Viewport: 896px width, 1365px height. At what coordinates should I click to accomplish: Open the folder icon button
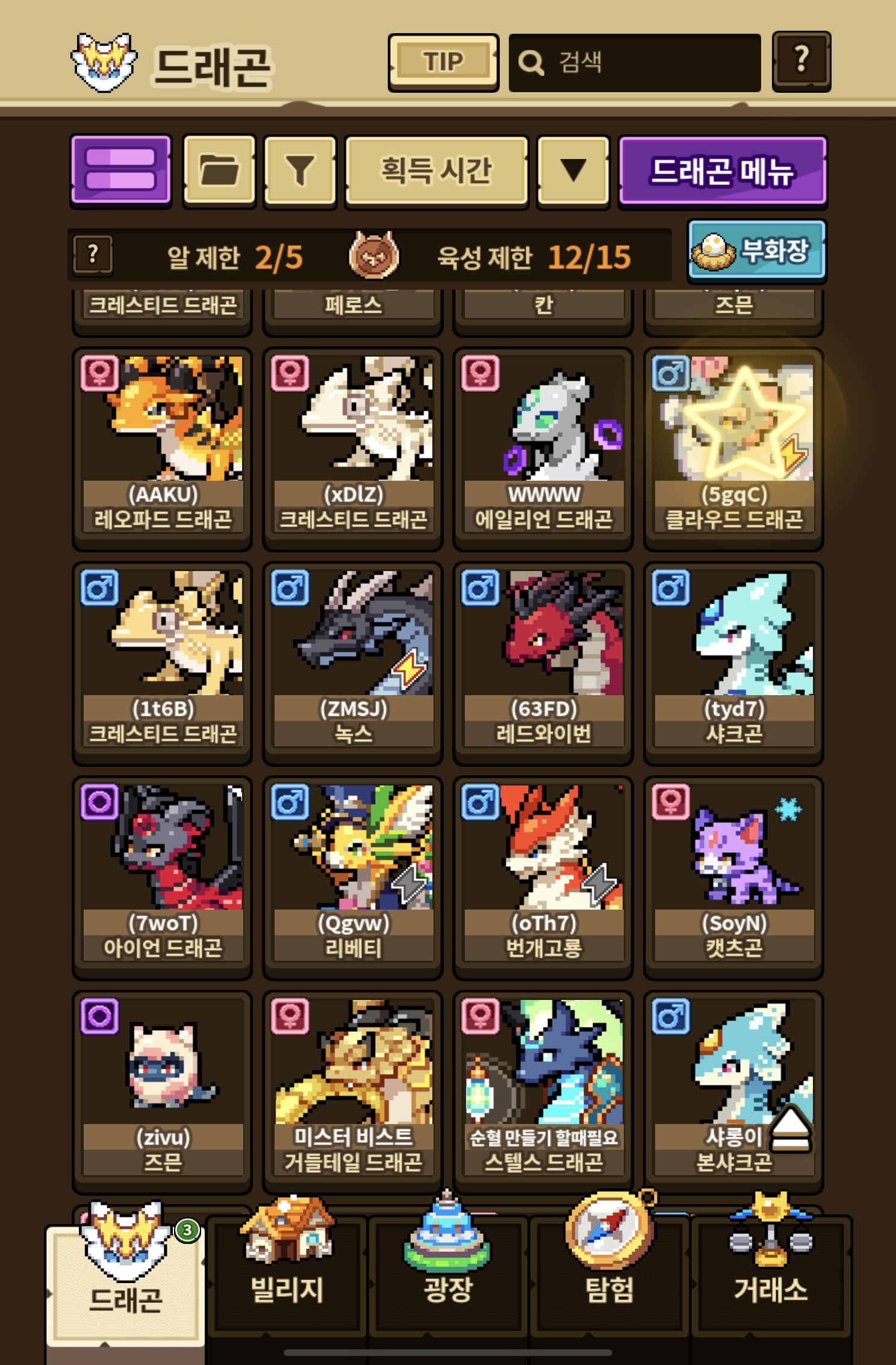click(219, 171)
